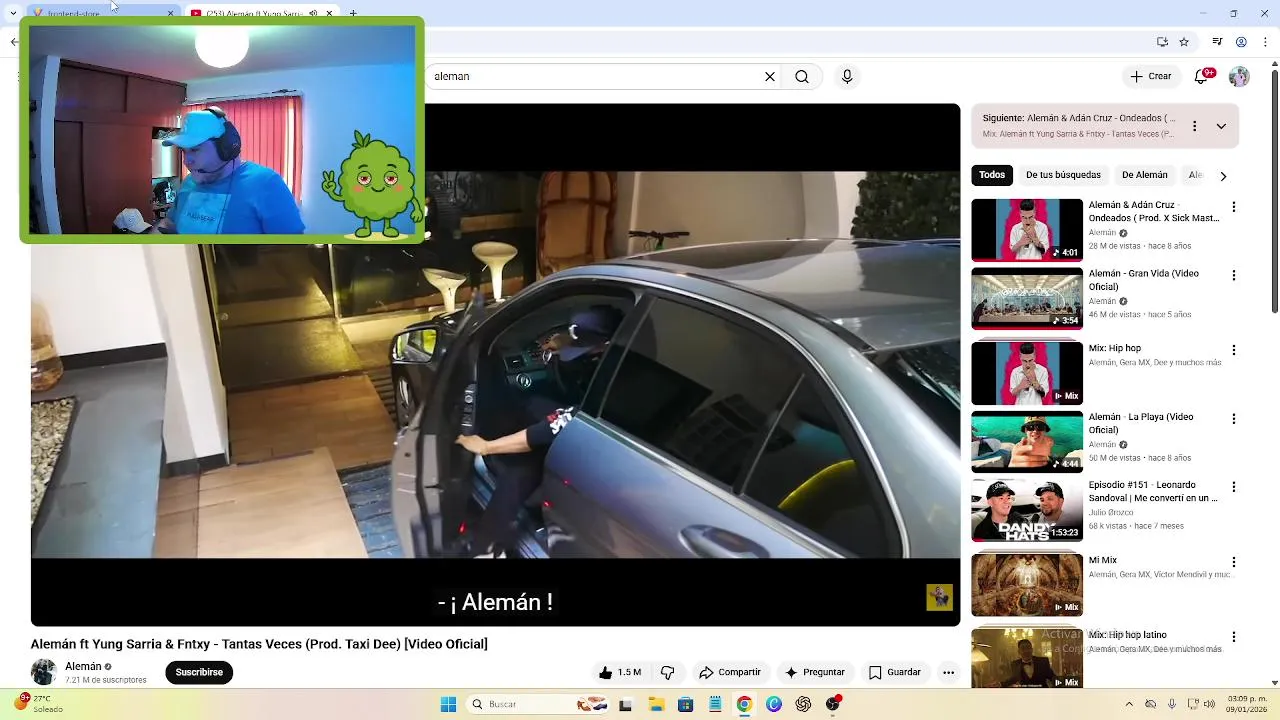Open ChatGPT app from the taskbar
Image resolution: width=1280 pixels, height=720 pixels.
(803, 704)
